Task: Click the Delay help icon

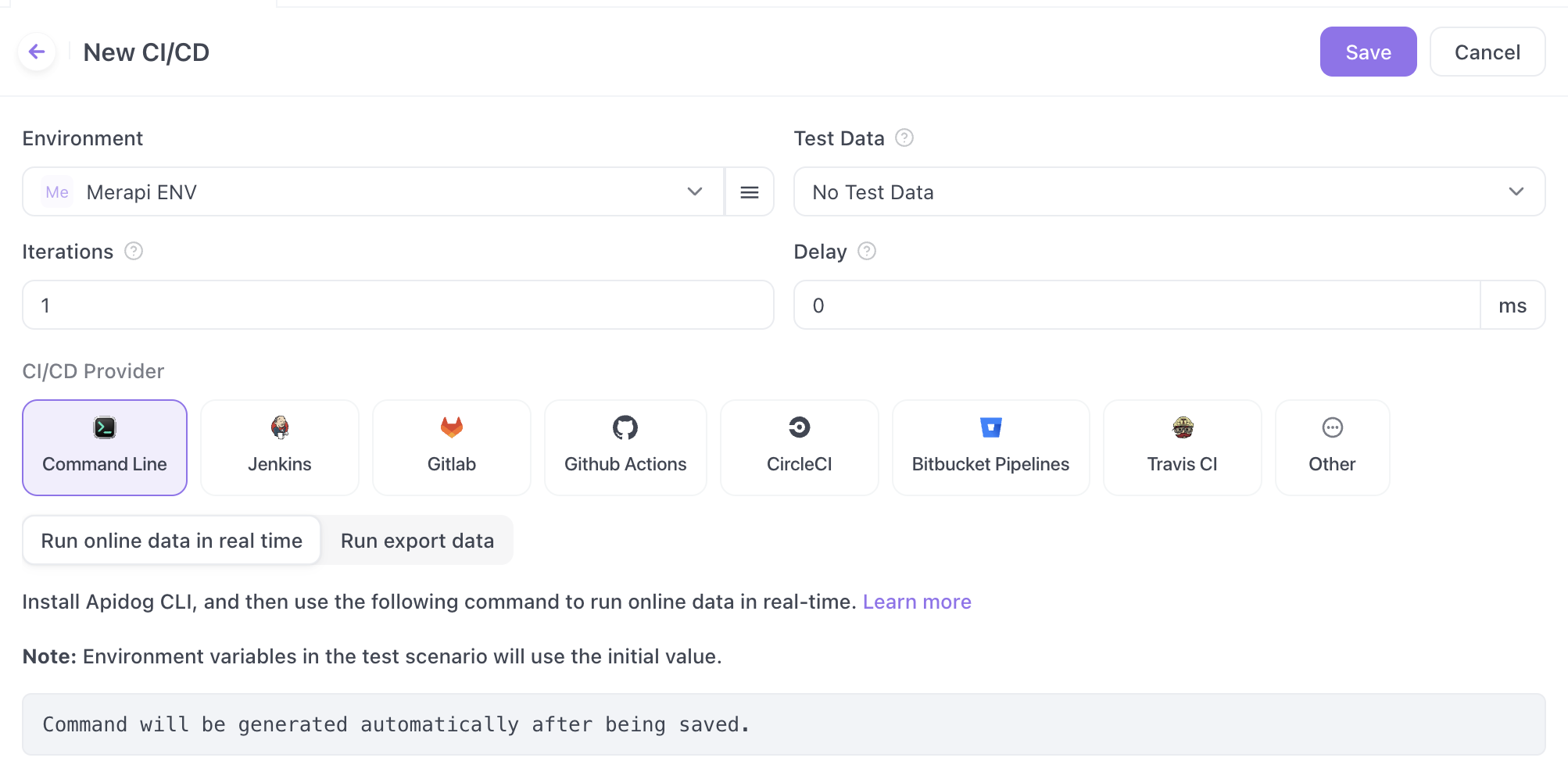Action: (x=866, y=252)
